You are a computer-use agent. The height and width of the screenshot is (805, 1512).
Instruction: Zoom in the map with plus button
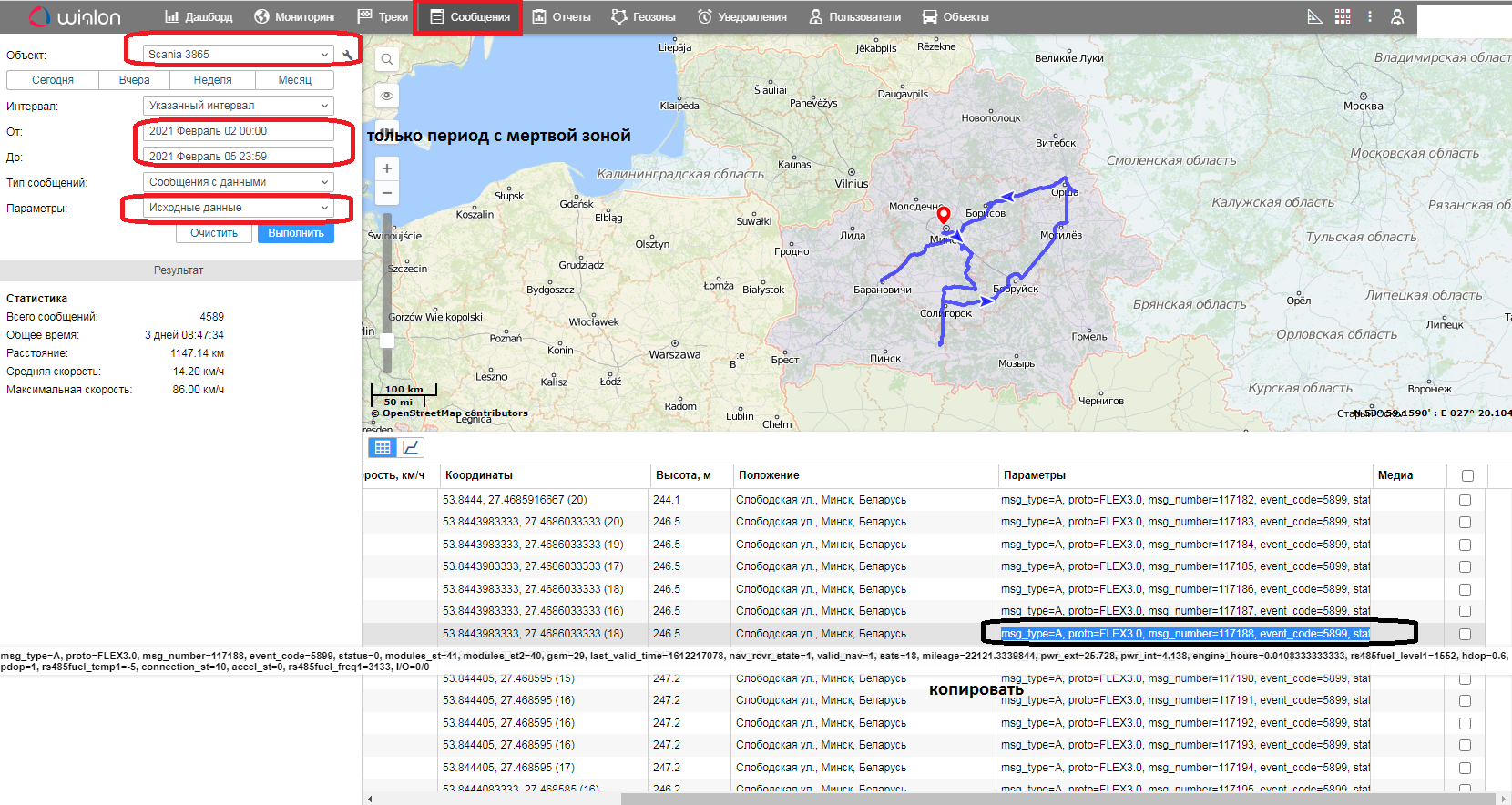pos(387,168)
